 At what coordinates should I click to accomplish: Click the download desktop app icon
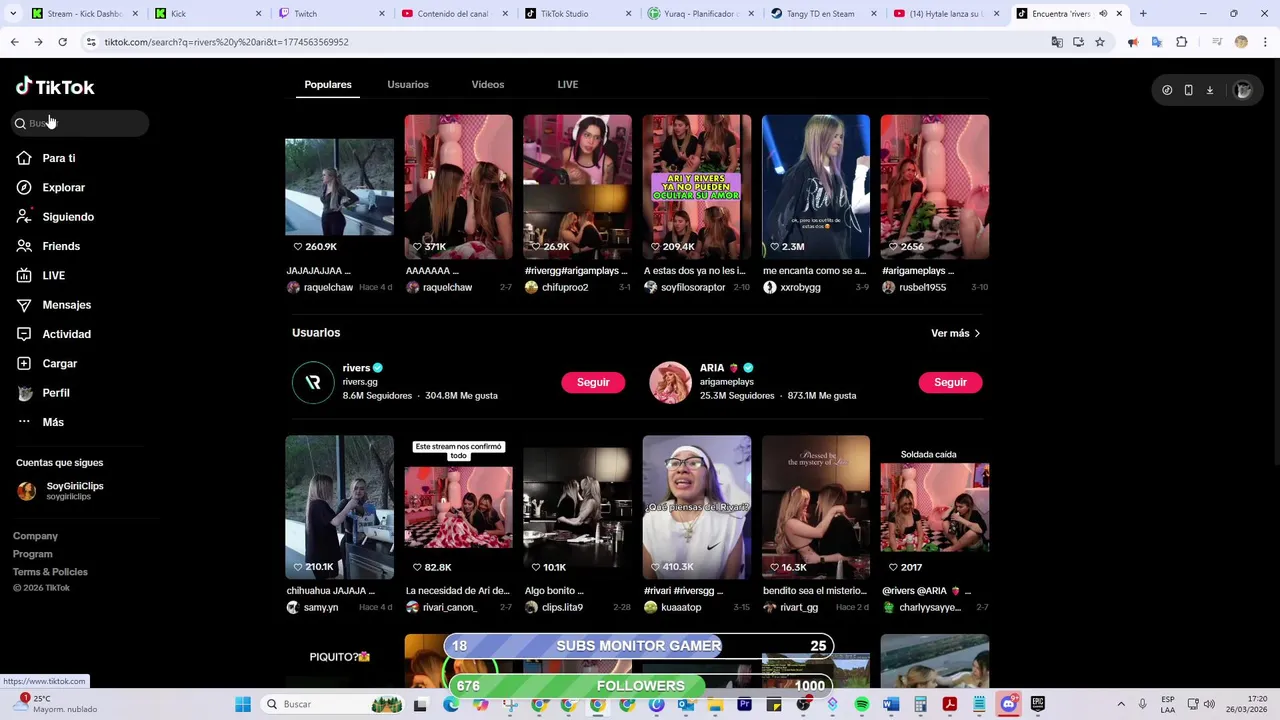[1210, 90]
